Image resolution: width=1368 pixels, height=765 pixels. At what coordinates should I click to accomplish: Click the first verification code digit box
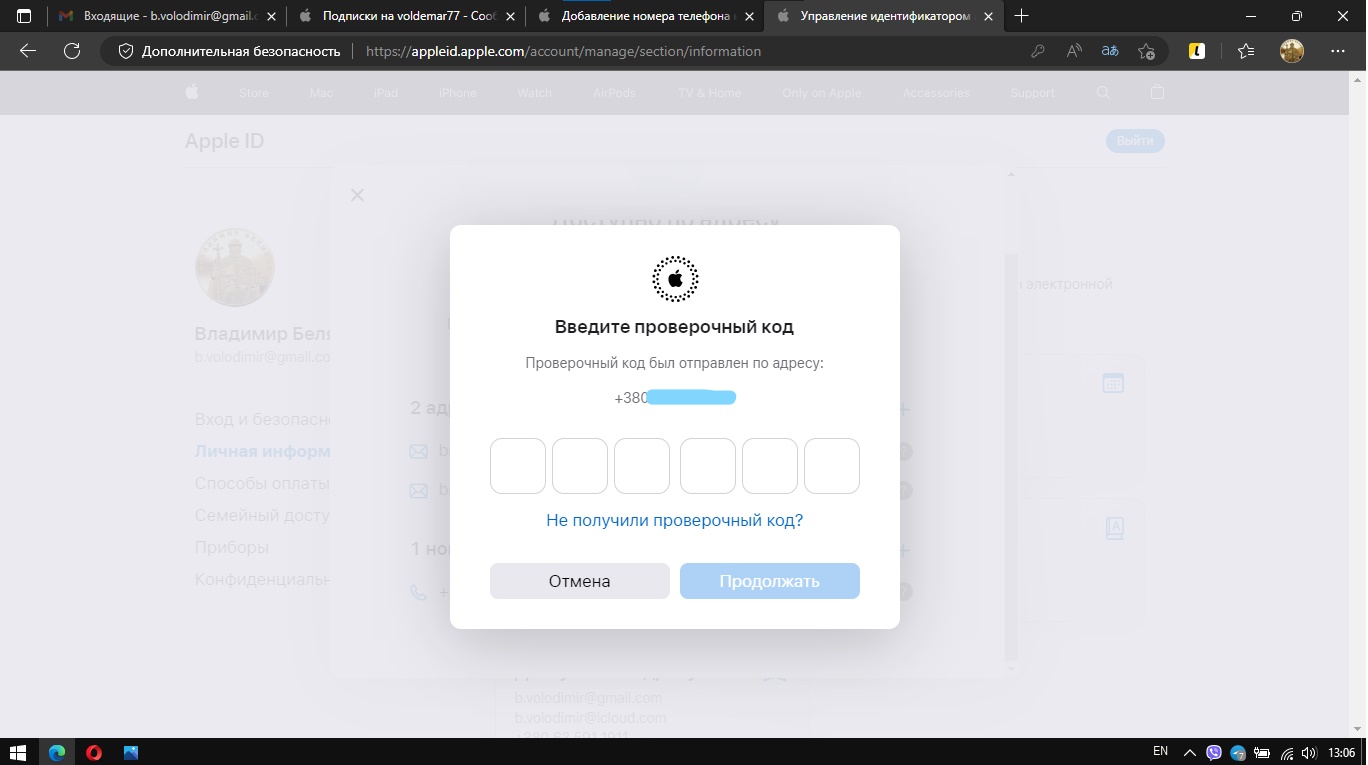(x=518, y=466)
